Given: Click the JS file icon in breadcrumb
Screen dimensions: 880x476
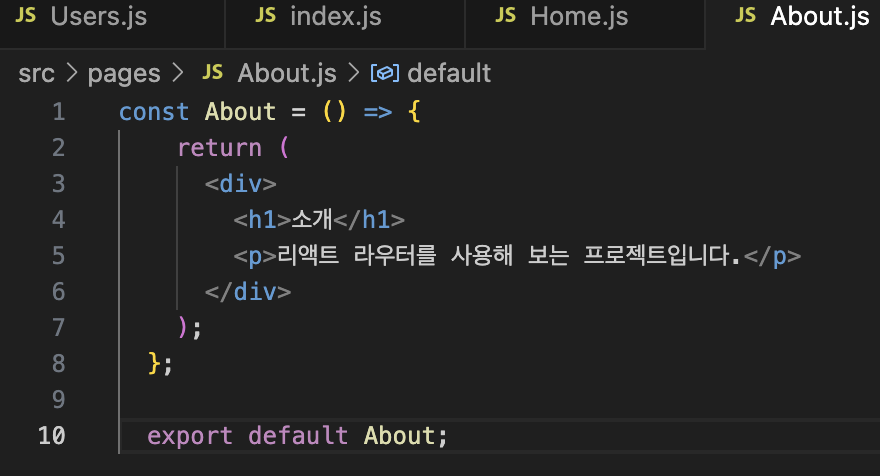Looking at the screenshot, I should click(213, 72).
